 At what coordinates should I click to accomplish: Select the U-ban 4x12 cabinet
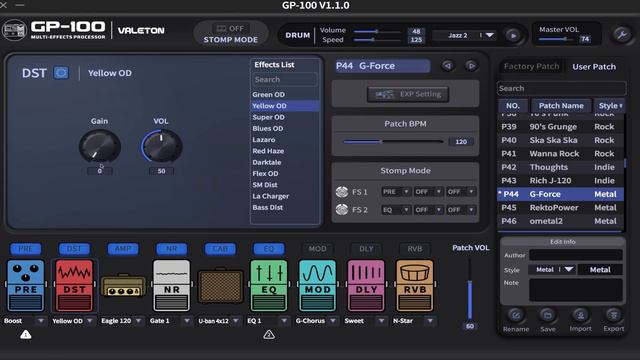220,286
